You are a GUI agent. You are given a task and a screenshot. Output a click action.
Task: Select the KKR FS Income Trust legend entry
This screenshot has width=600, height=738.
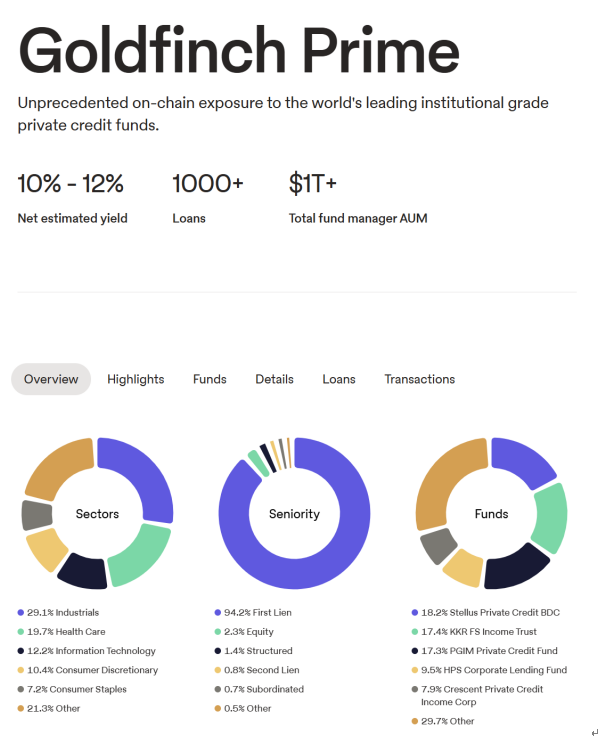(x=485, y=632)
